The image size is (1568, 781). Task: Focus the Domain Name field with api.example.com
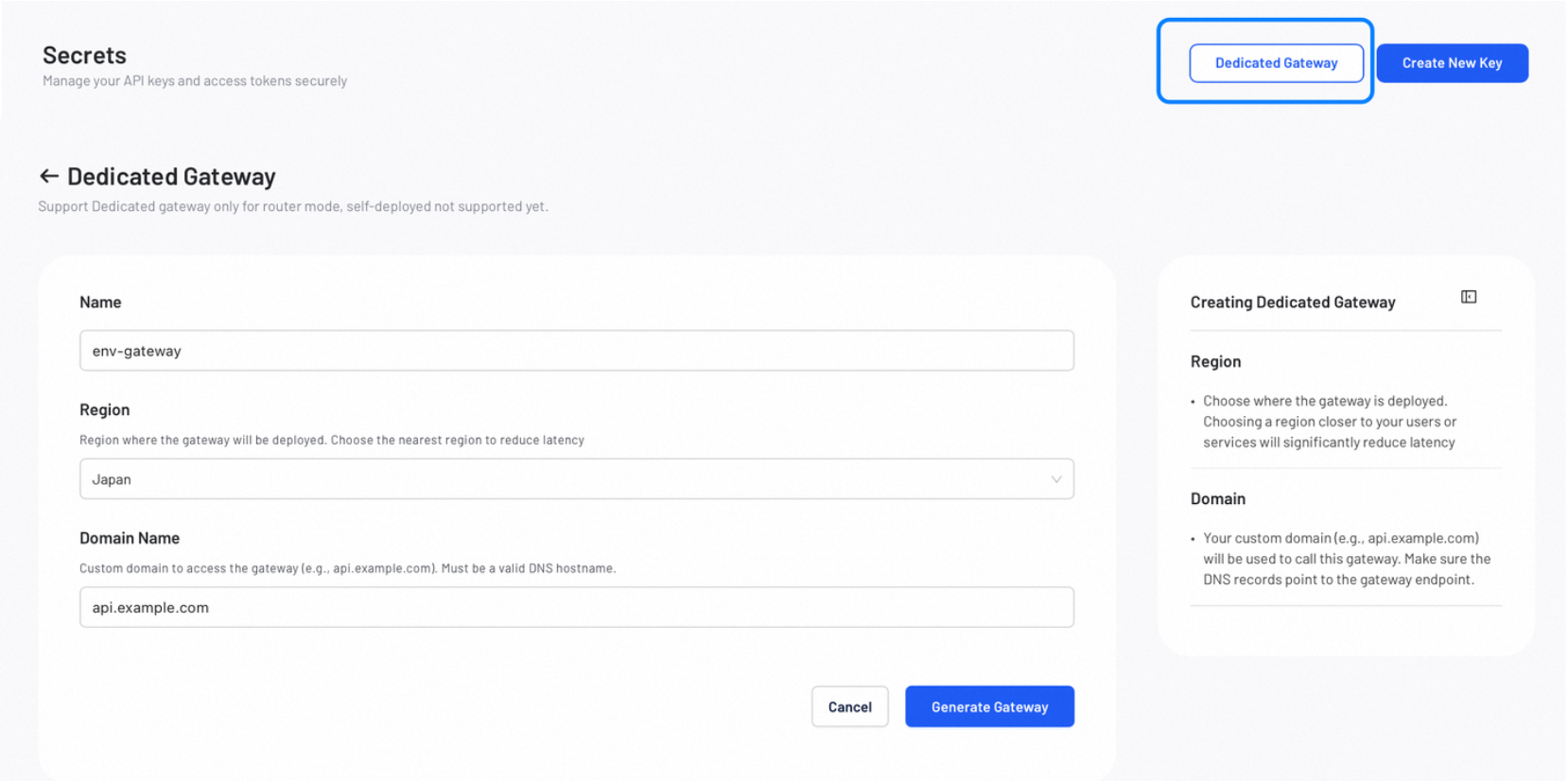point(577,607)
